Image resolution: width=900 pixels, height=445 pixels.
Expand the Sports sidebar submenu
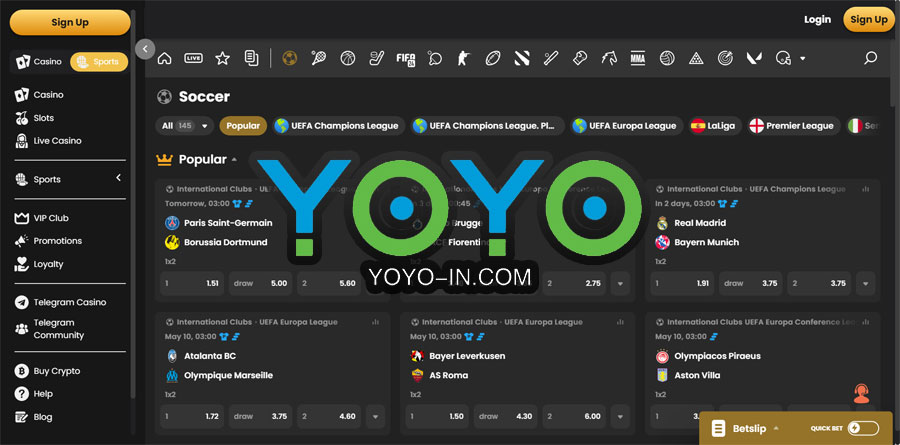pyautogui.click(x=119, y=178)
